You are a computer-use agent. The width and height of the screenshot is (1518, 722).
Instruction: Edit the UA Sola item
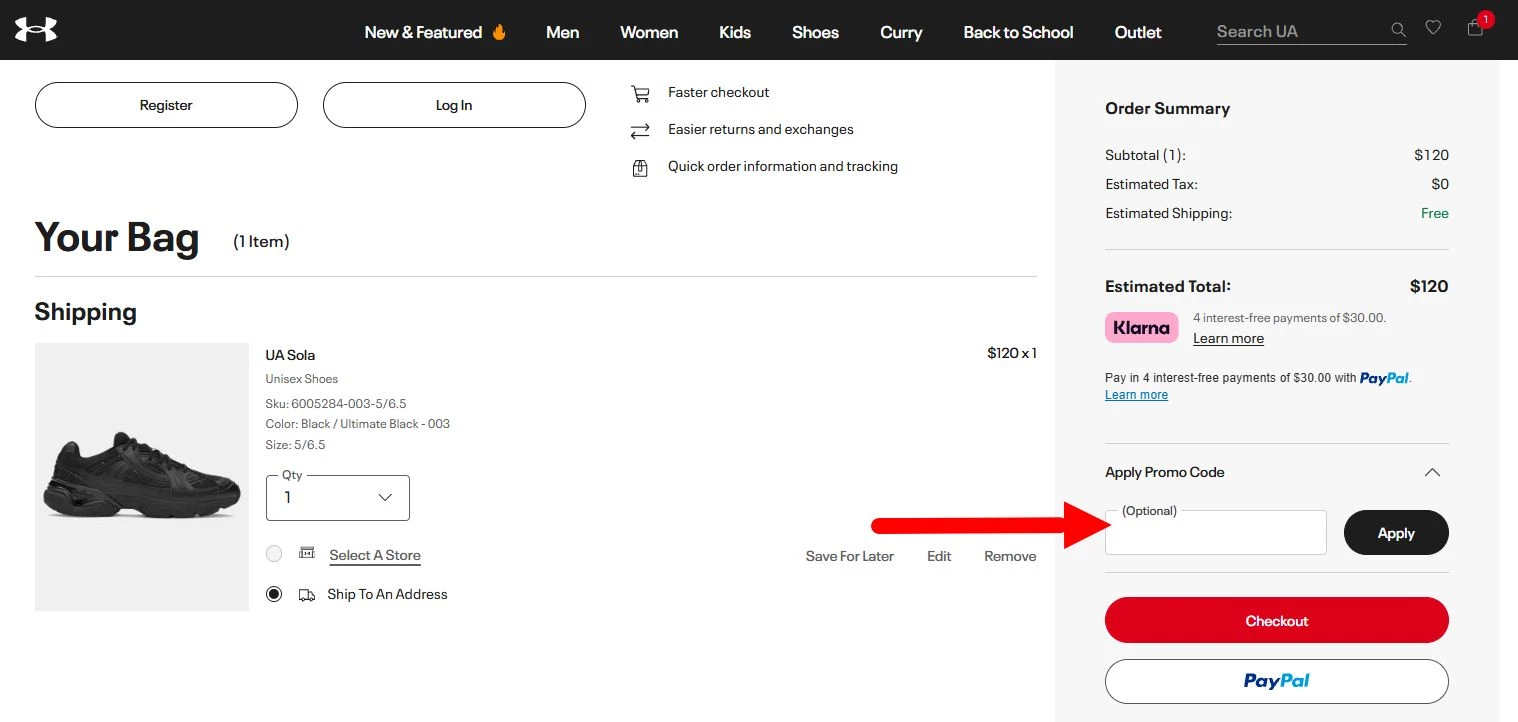pos(939,556)
